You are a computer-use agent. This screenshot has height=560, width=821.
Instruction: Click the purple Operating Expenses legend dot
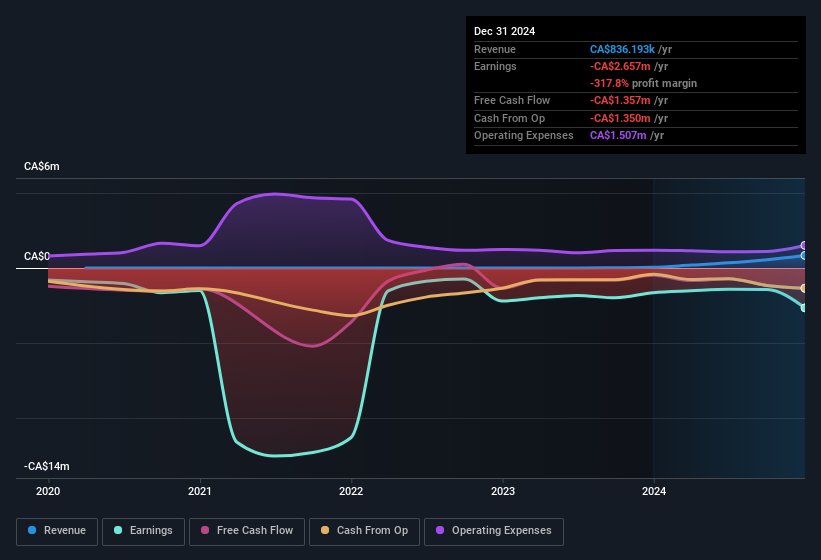440,530
